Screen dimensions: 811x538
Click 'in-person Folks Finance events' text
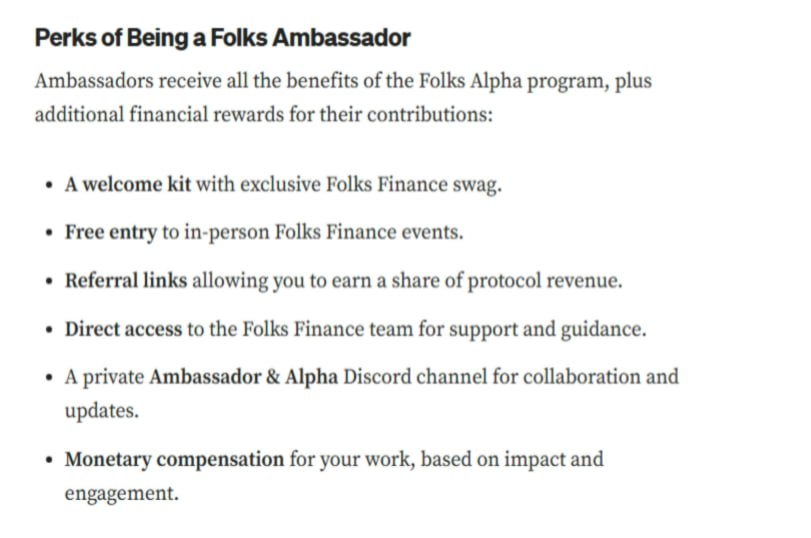tap(323, 233)
